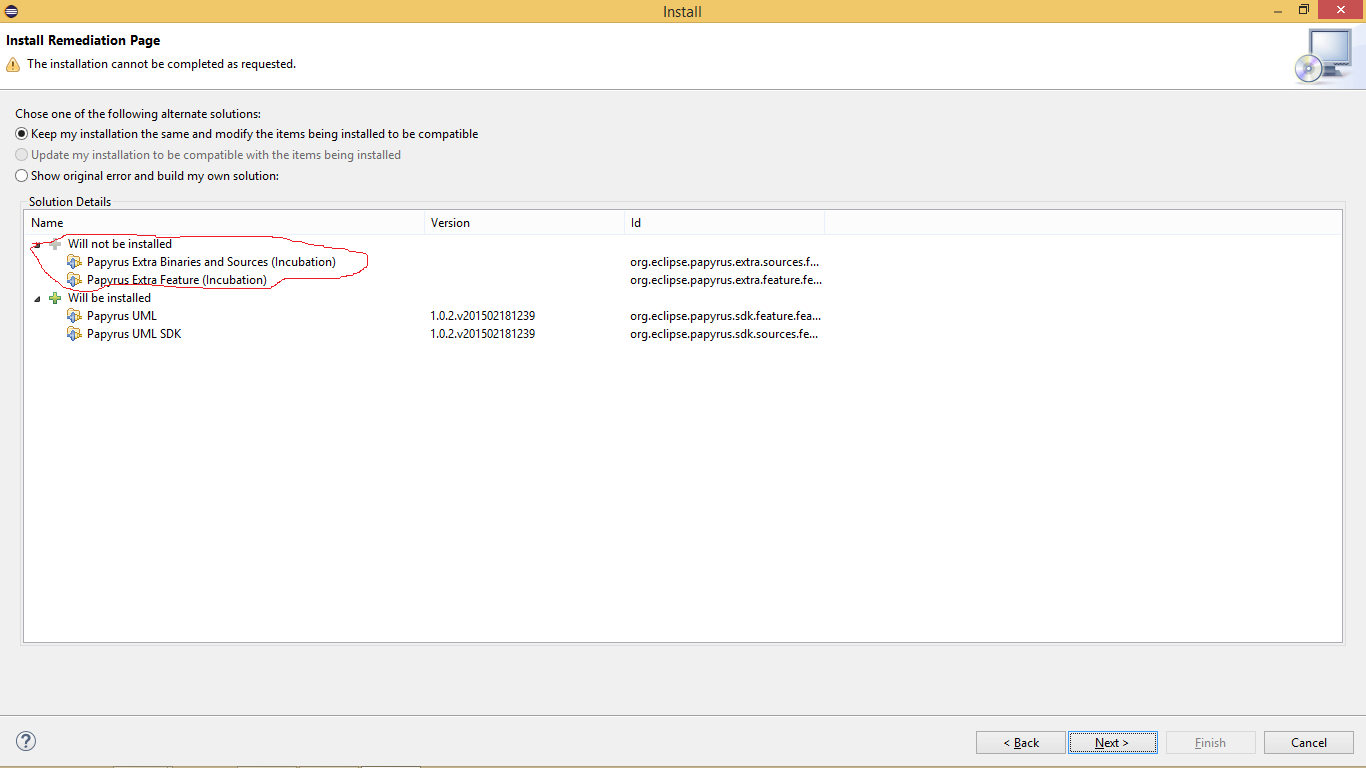Select the Papyrus UML row name

122,316
